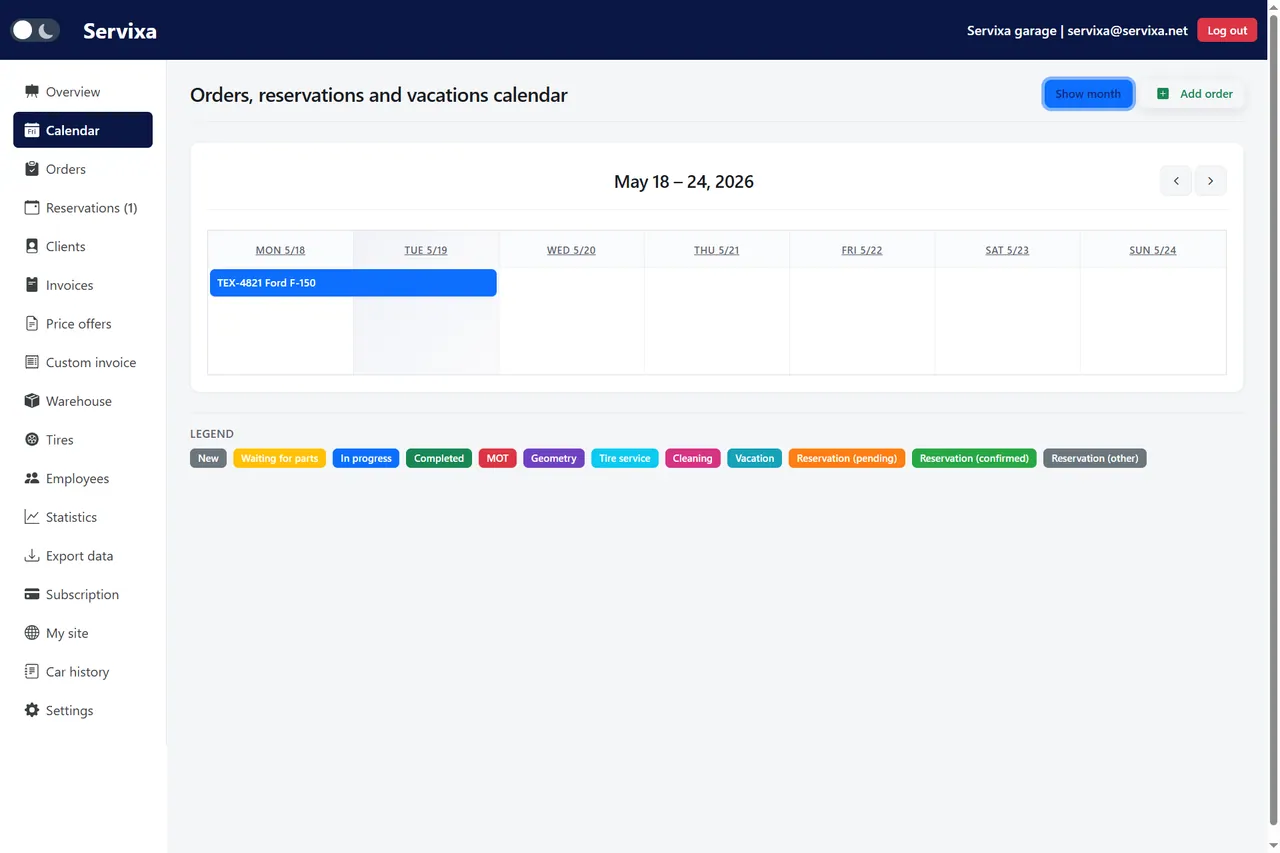Click the Employees people icon
The image size is (1280, 853).
(x=32, y=478)
